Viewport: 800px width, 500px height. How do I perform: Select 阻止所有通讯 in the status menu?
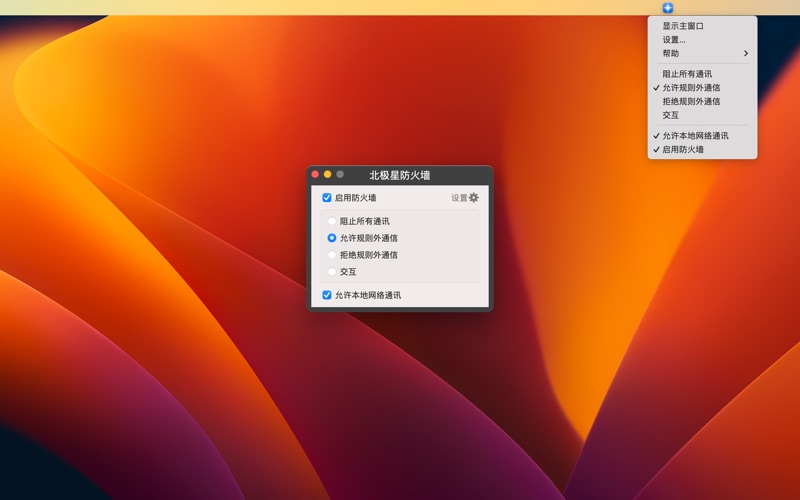click(x=687, y=74)
